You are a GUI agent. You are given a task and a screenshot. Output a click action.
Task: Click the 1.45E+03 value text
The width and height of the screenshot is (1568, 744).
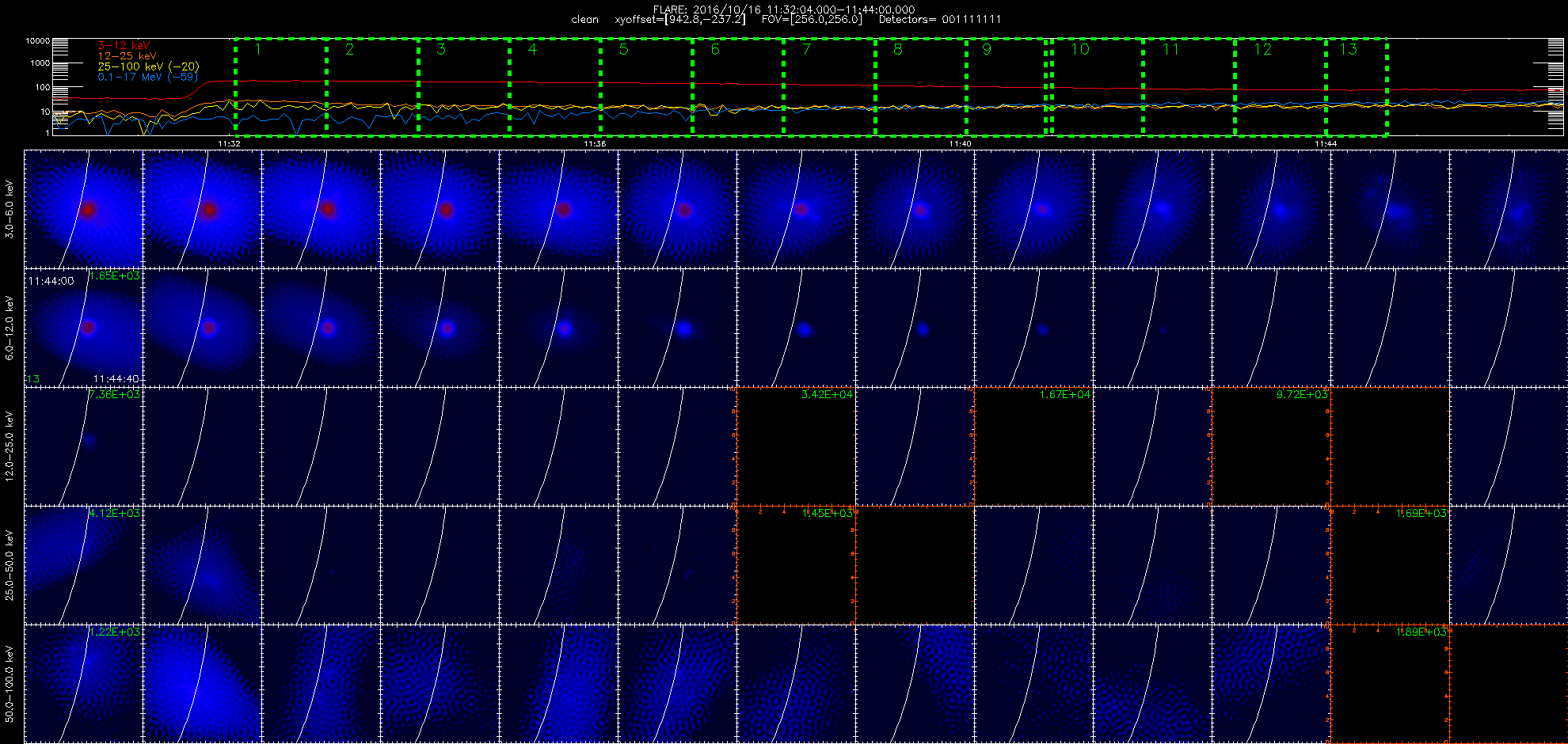(x=828, y=513)
